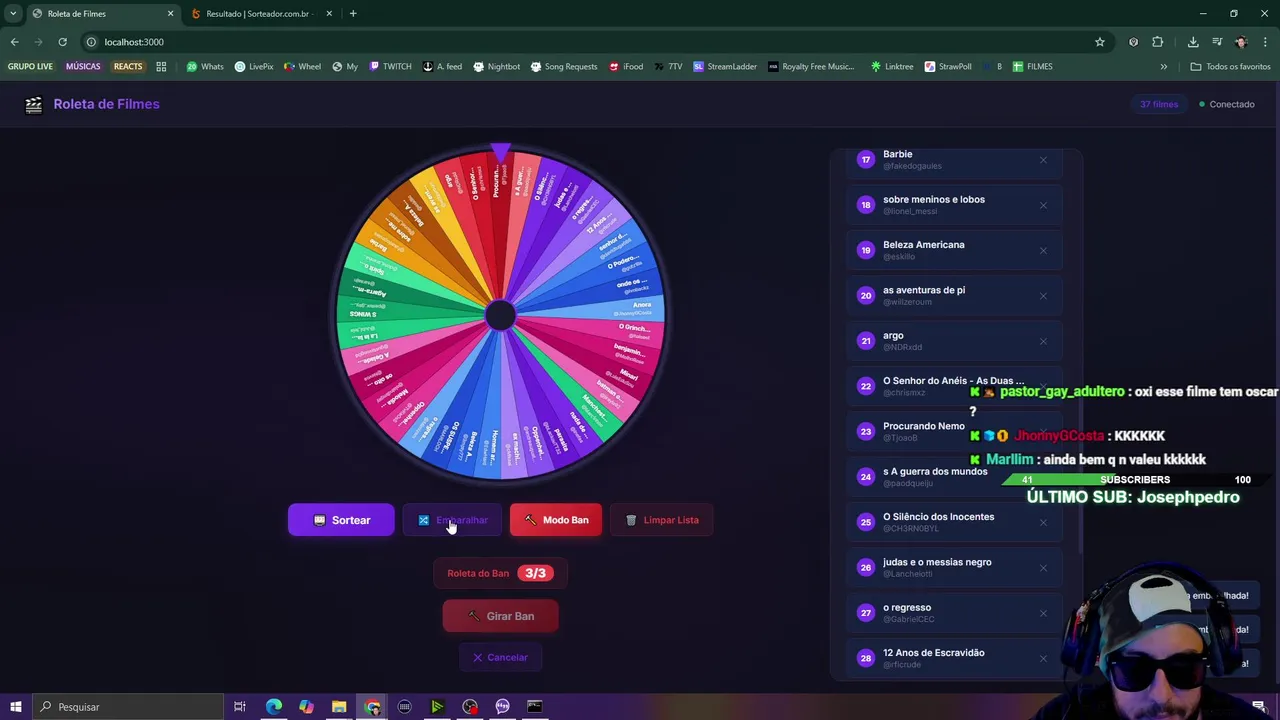Open the MÚSICAS bookmark folder

click(x=83, y=67)
